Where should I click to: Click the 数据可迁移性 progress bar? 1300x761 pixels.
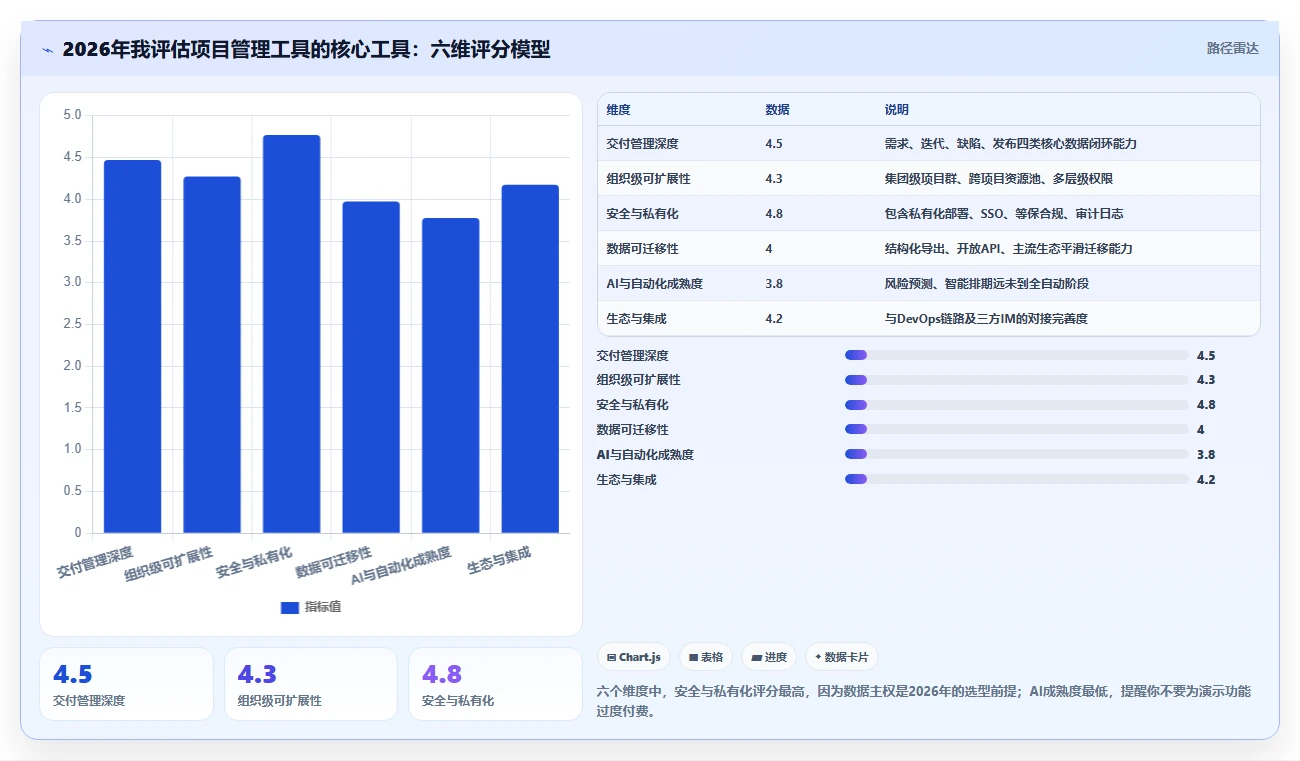click(1017, 429)
